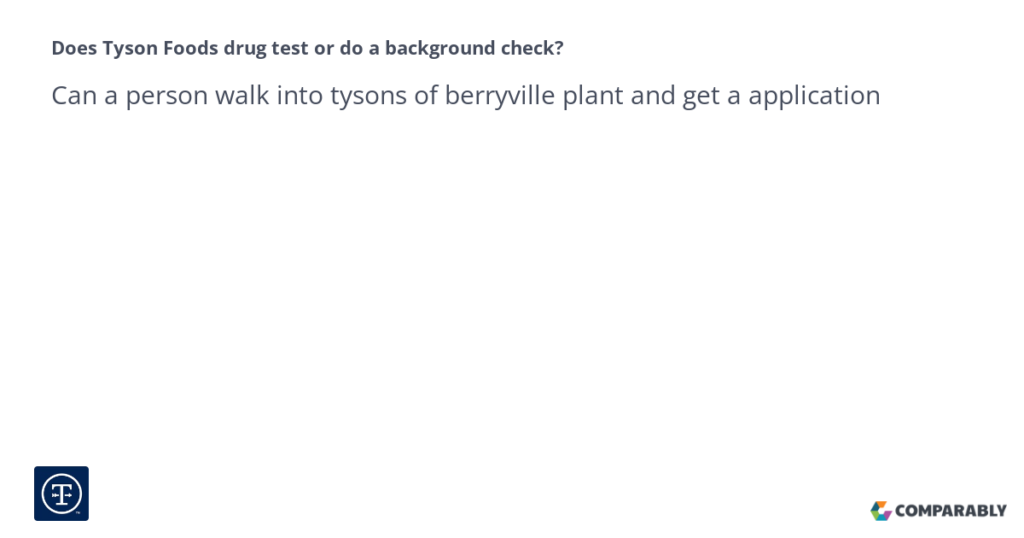Click the circled T emblem inside logo
The image size is (1024, 538).
(61, 494)
